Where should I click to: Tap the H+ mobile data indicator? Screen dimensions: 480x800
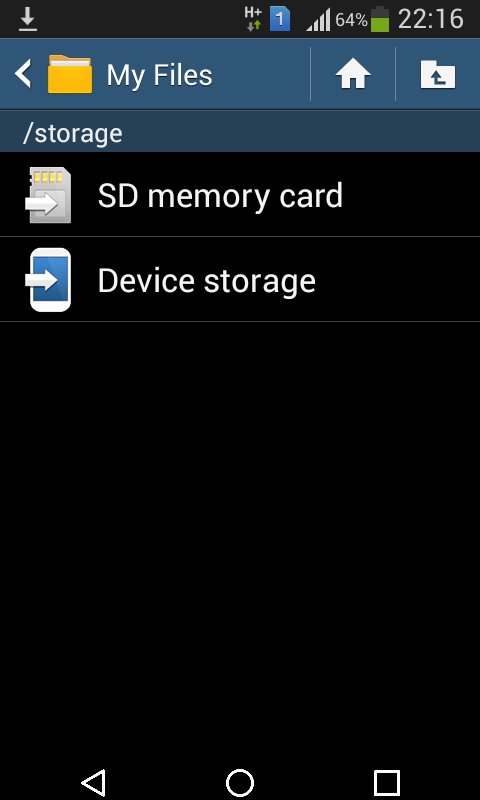click(x=254, y=19)
